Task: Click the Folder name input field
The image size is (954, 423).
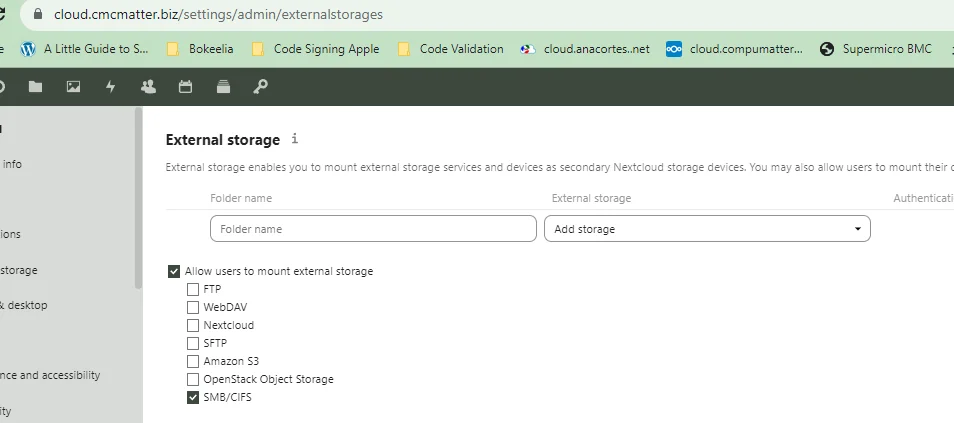Action: (373, 229)
